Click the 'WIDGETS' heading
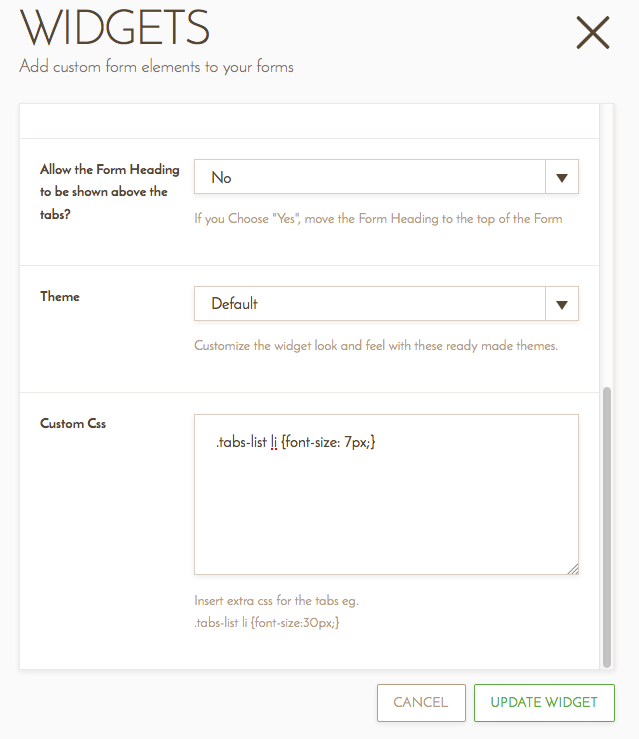Image resolution: width=639 pixels, height=739 pixels. click(115, 28)
